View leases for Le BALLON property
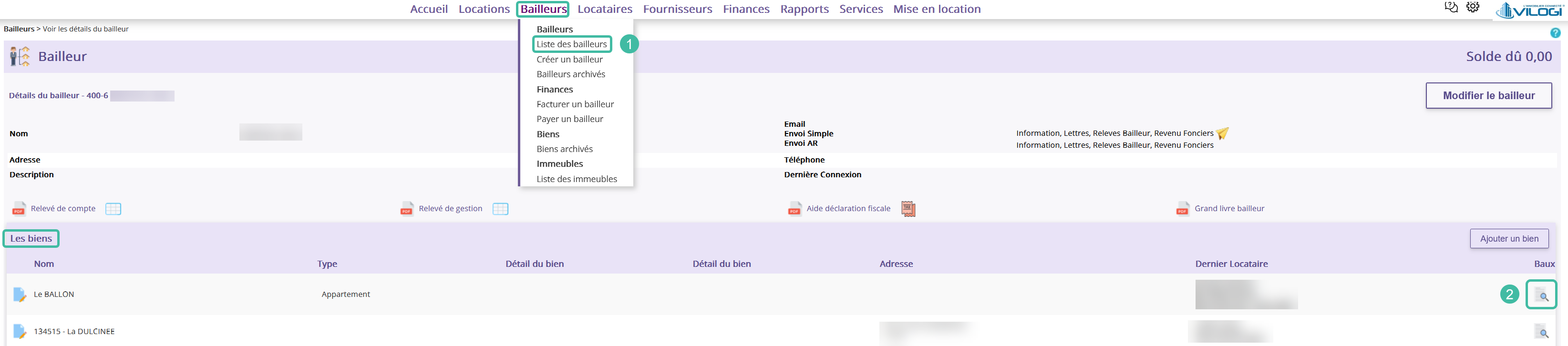The height and width of the screenshot is (346, 1568). [1541, 295]
